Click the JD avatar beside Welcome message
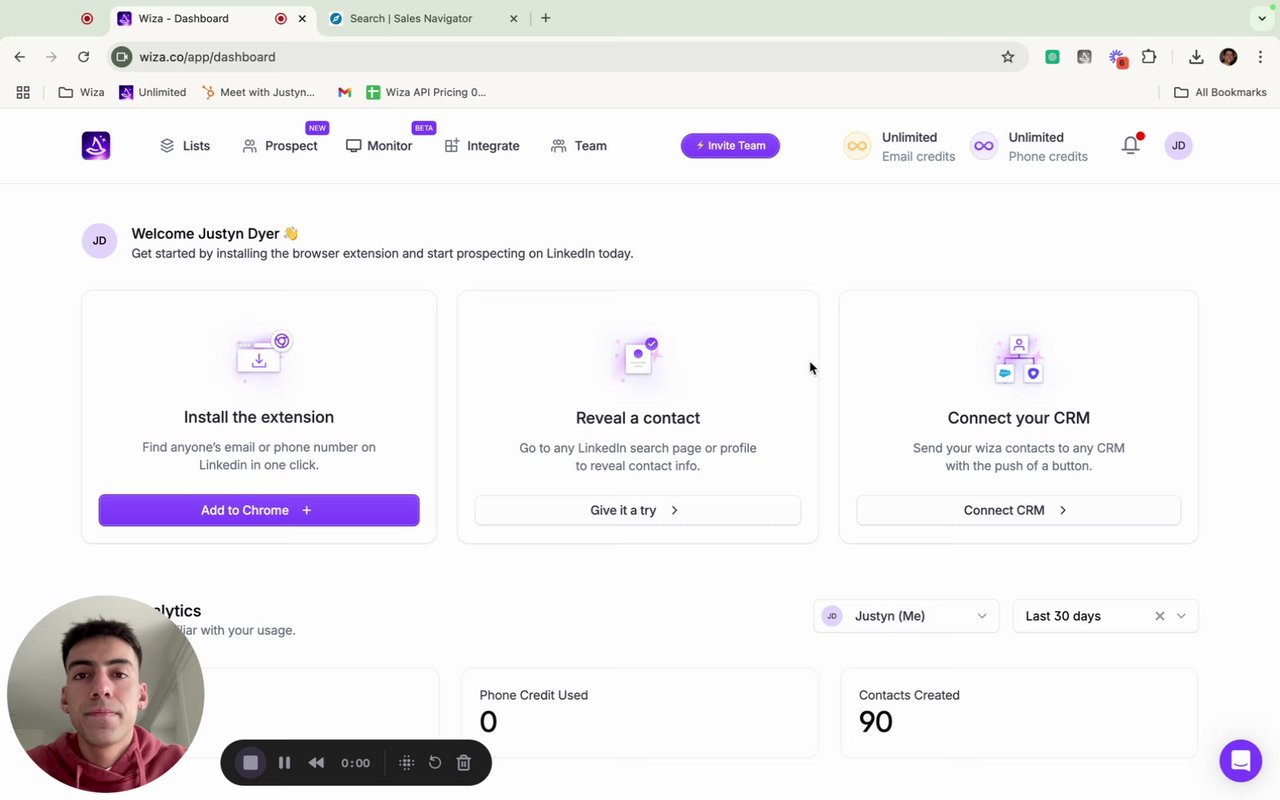 click(x=99, y=241)
